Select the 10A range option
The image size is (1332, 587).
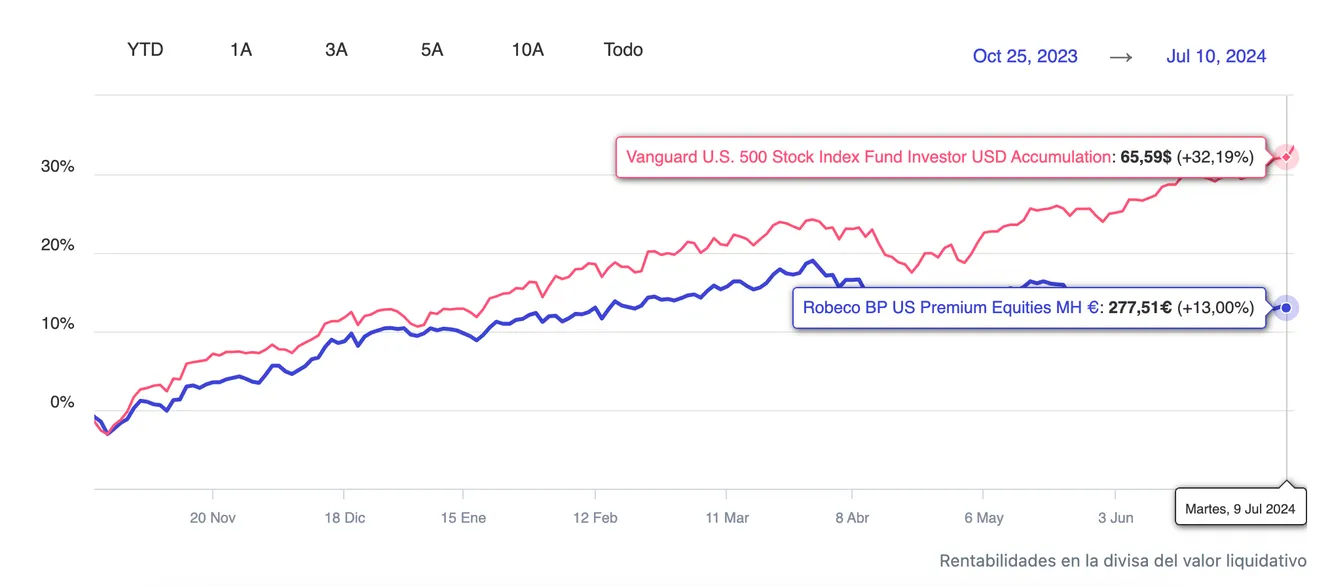pyautogui.click(x=528, y=50)
